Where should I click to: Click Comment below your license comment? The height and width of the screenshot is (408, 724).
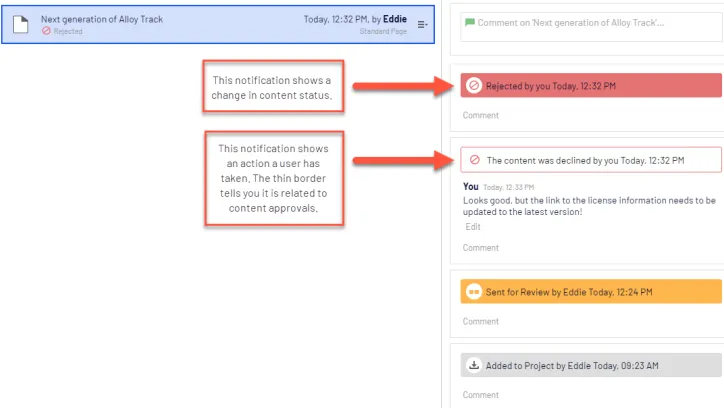[481, 248]
